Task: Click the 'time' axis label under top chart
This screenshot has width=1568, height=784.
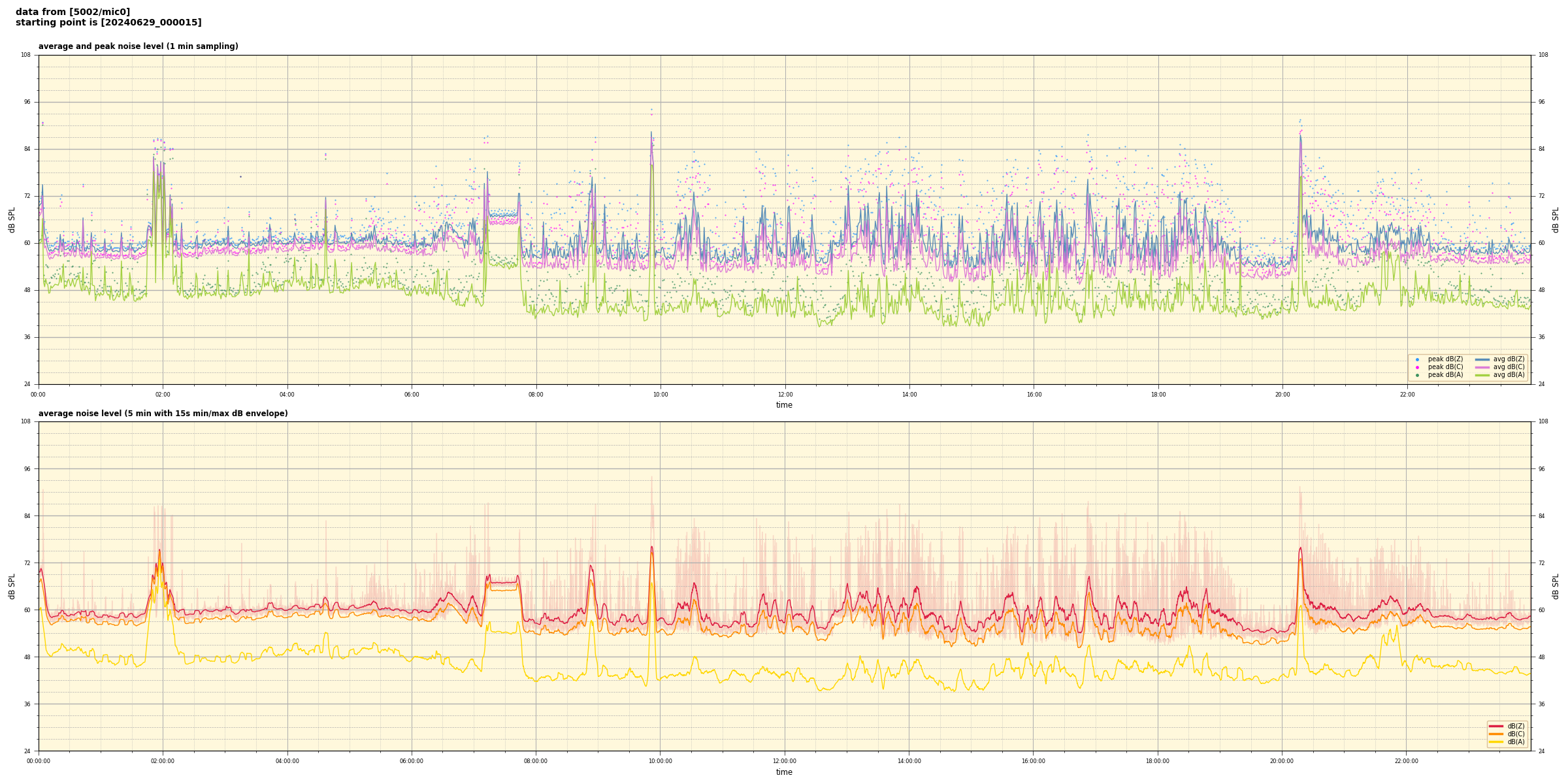Action: 784,405
